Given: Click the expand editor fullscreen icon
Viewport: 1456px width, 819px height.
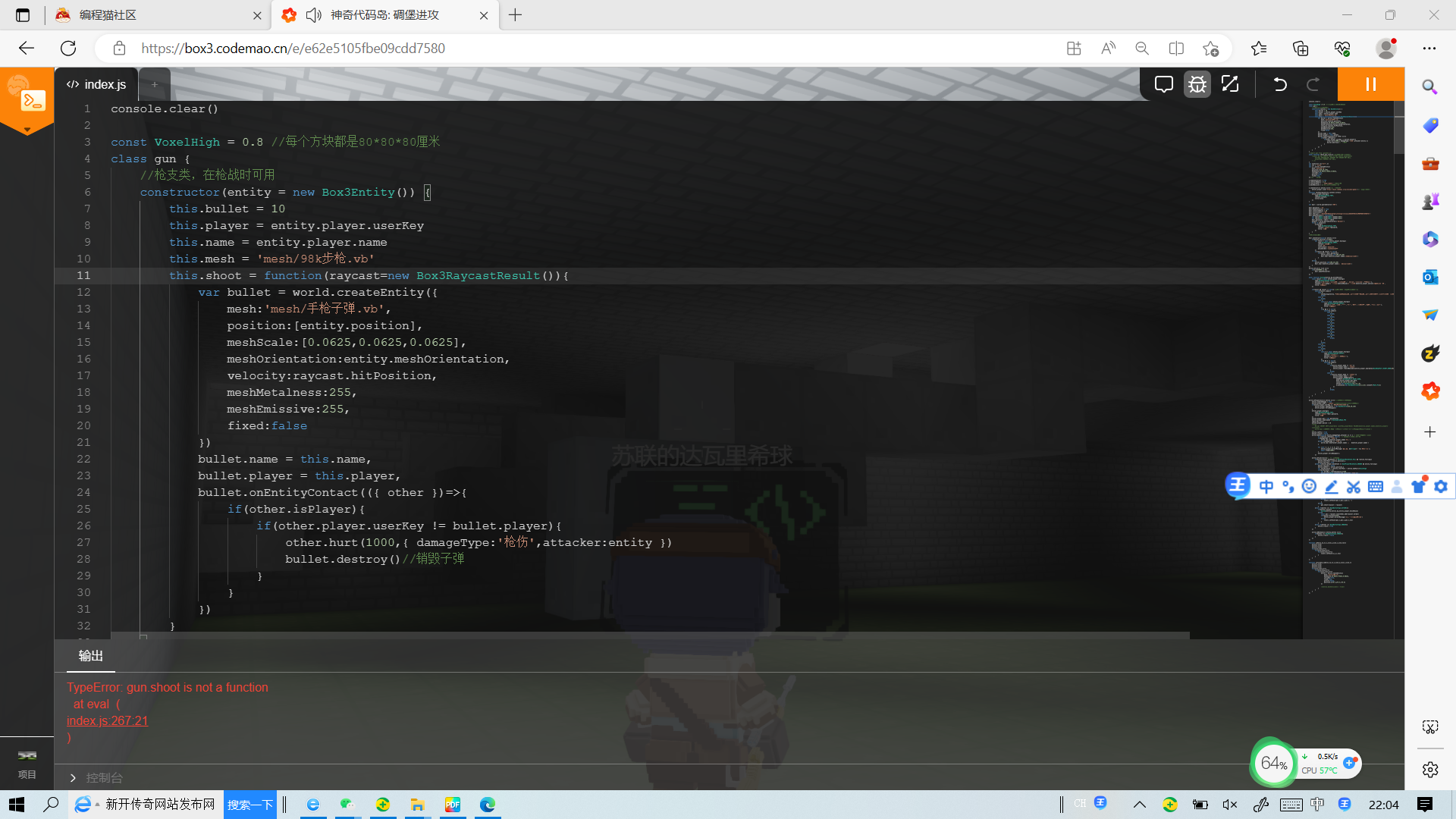Looking at the screenshot, I should [1230, 84].
